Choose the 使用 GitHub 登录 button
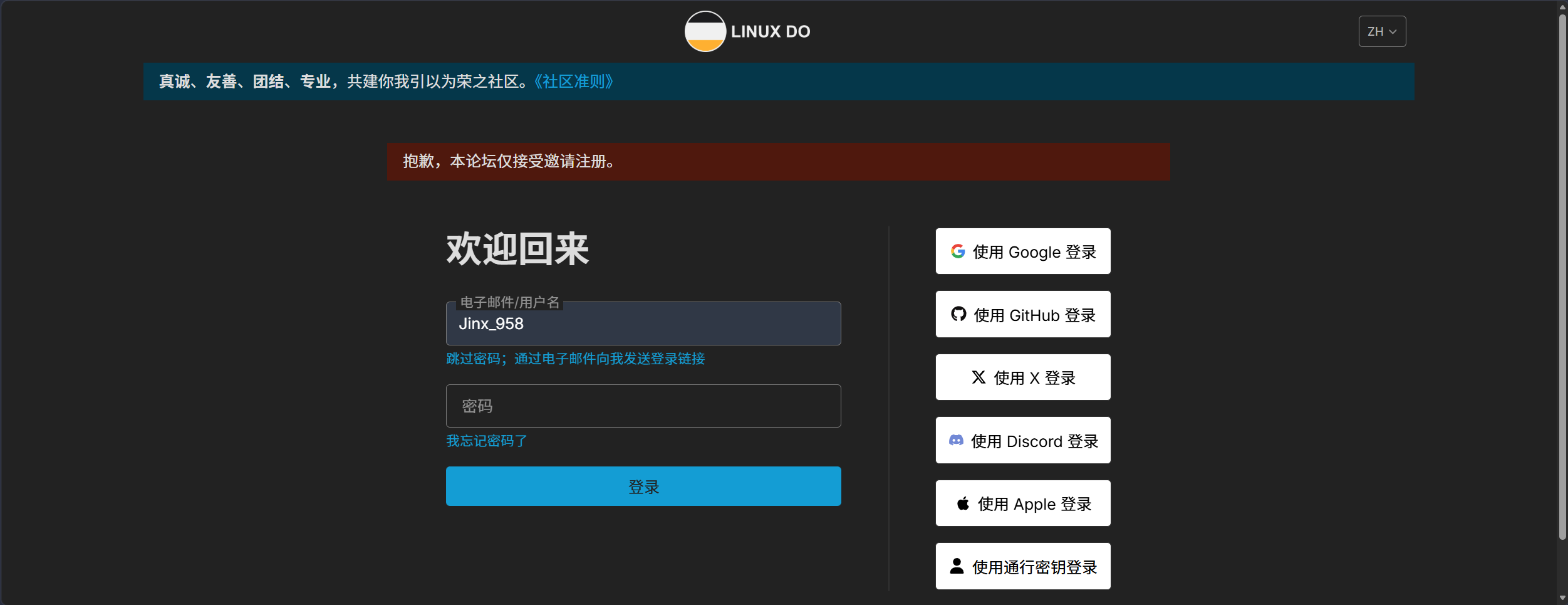Image resolution: width=1568 pixels, height=605 pixels. pos(1023,315)
